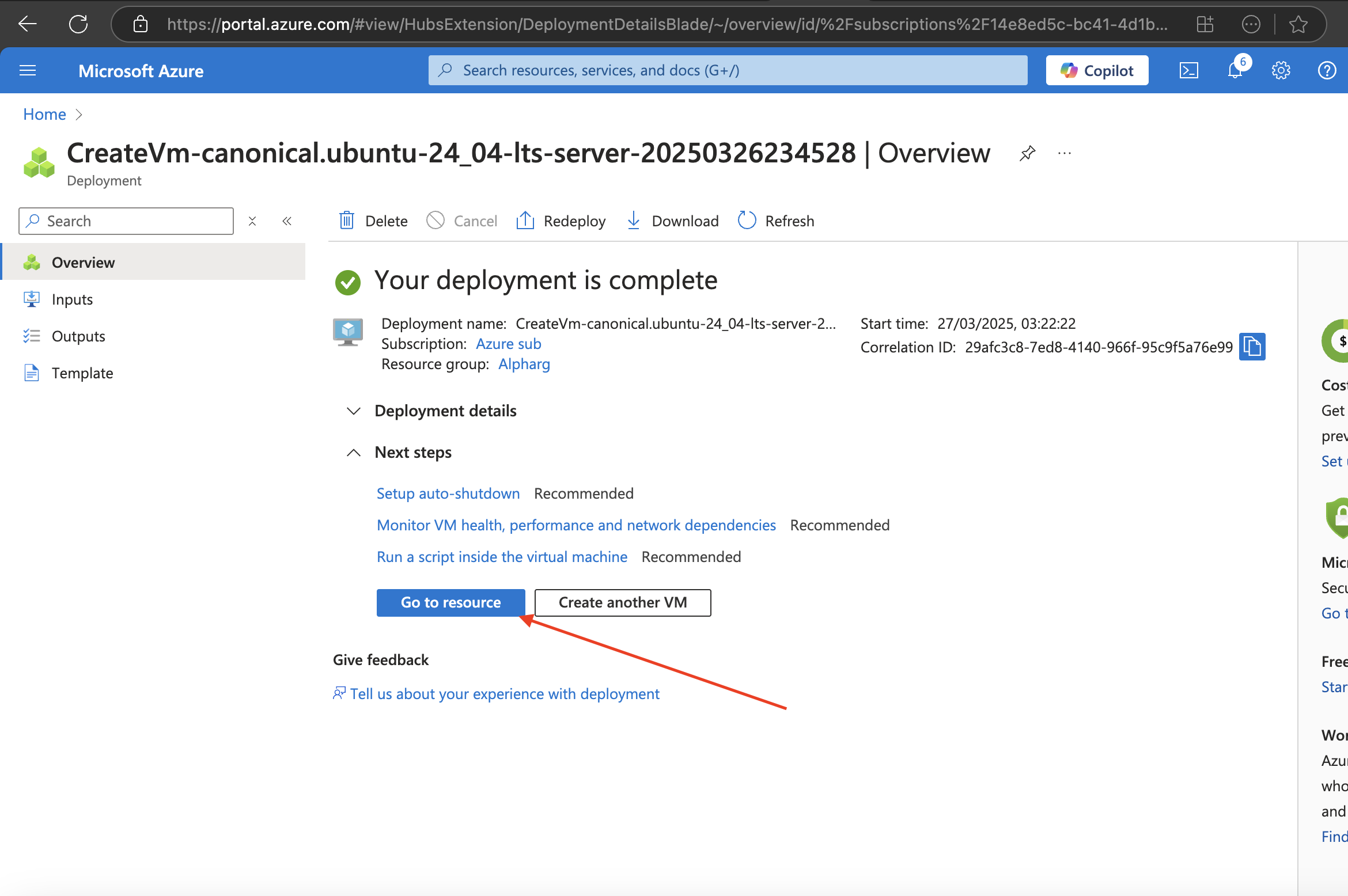Click Cancel in the deployment toolbar

pos(462,221)
